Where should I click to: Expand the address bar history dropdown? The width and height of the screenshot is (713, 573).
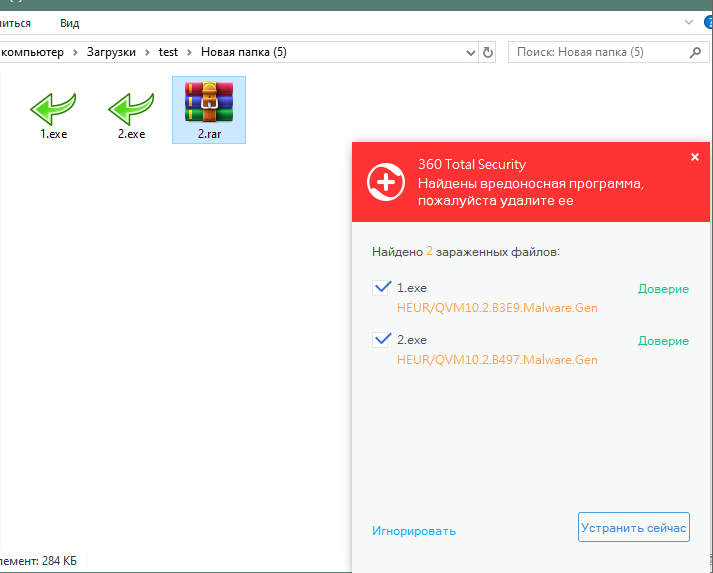(471, 53)
